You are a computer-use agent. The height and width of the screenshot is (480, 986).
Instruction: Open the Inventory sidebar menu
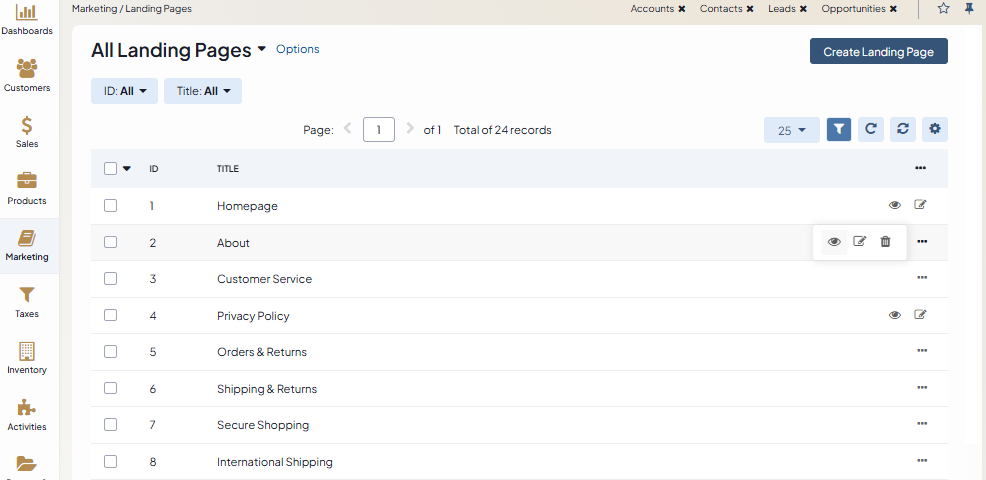[x=27, y=358]
